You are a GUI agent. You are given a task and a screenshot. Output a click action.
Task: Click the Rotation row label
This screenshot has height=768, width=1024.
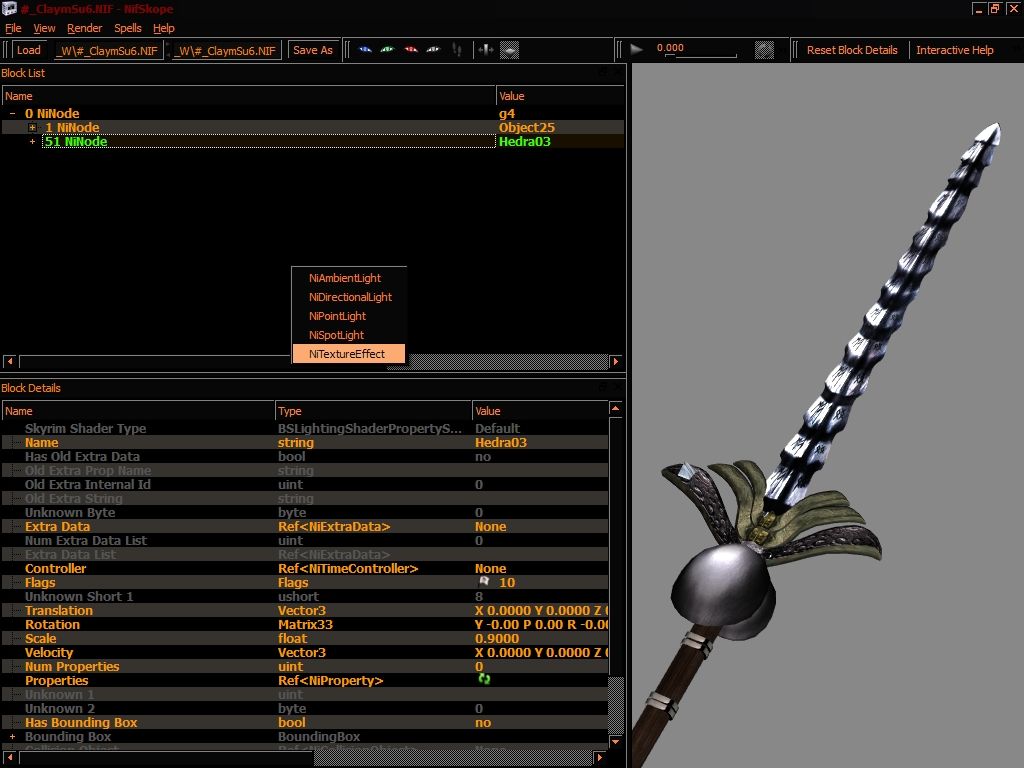(52, 624)
